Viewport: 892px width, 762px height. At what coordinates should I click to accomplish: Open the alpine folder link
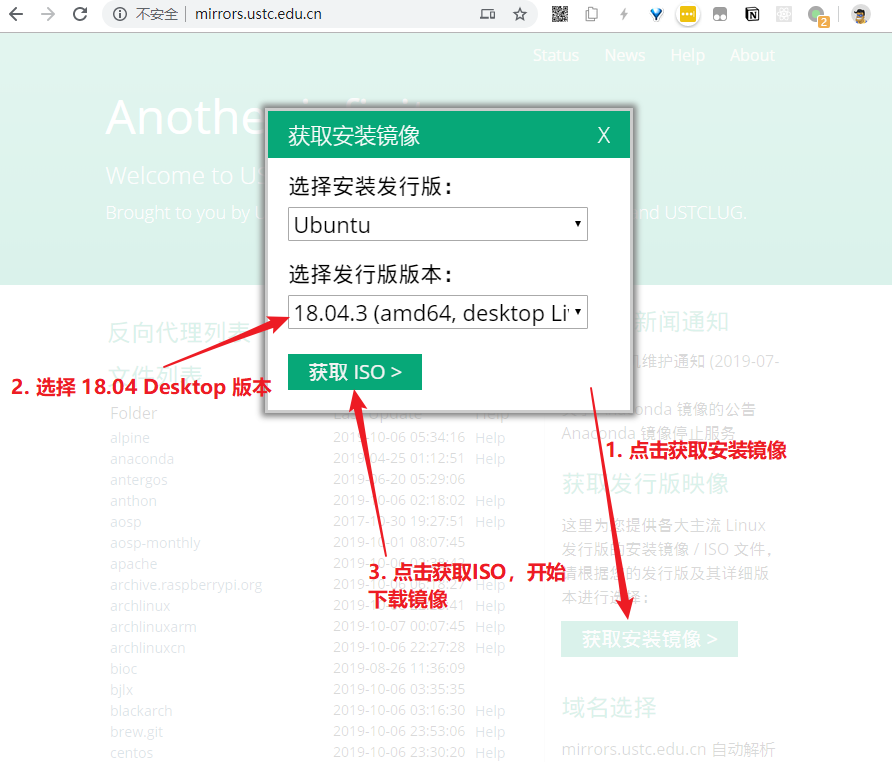point(130,438)
